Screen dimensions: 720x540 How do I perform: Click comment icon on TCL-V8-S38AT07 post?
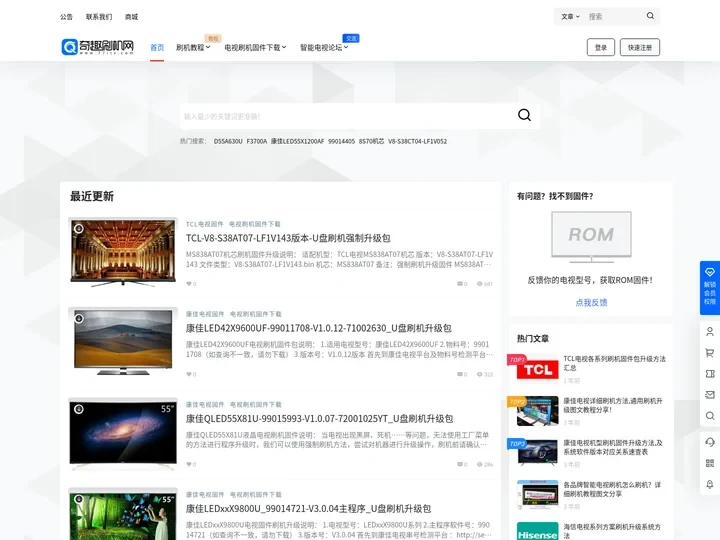click(x=460, y=284)
